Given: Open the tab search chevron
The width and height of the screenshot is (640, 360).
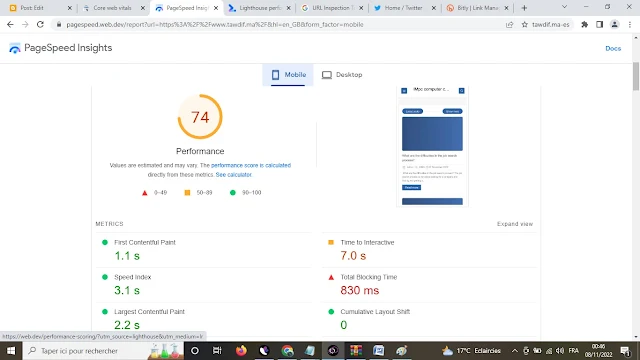Looking at the screenshot, I should (564, 7).
